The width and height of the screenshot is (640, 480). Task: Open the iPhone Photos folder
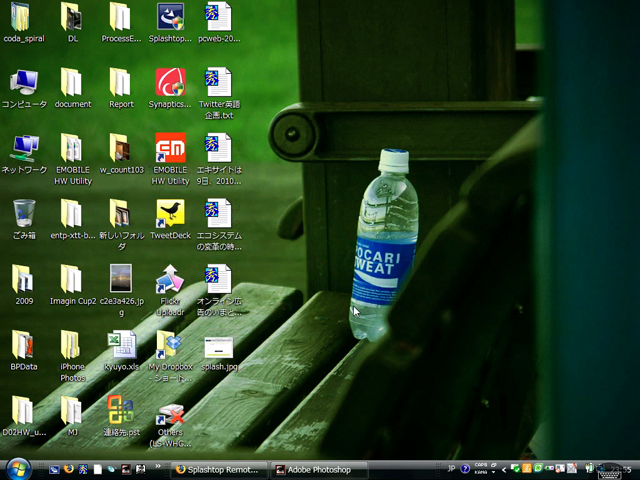[72, 345]
